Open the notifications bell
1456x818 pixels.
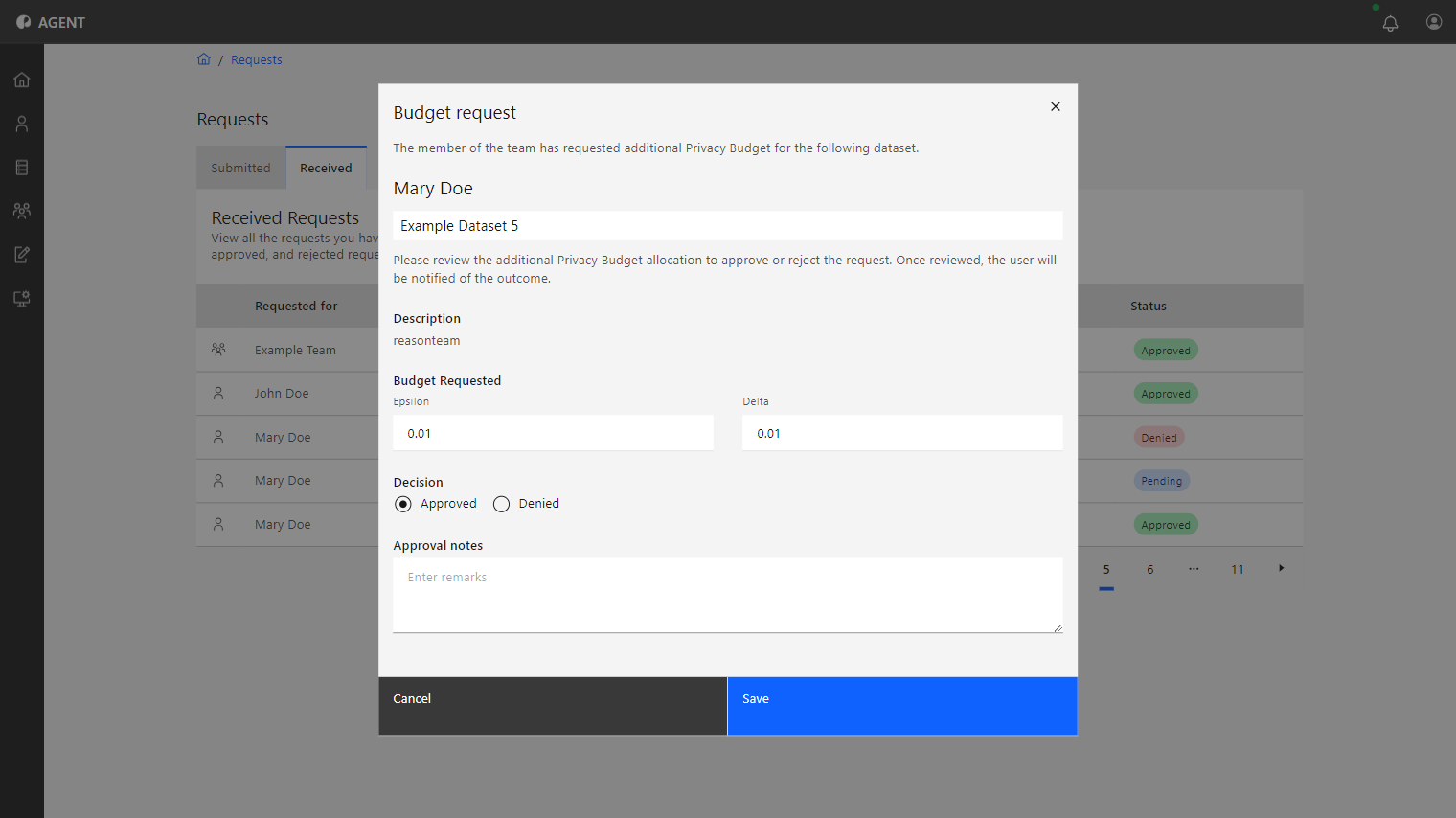(x=1390, y=23)
